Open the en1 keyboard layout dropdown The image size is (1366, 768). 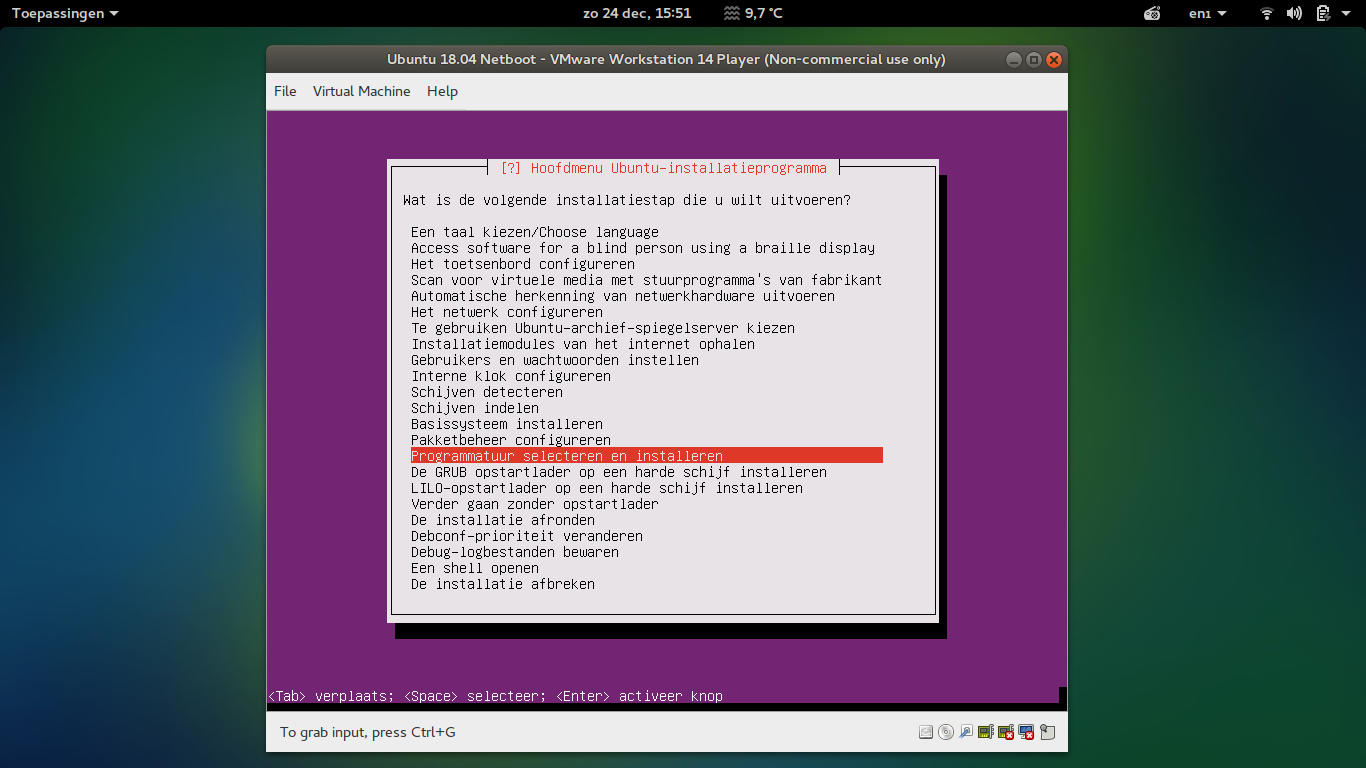click(1206, 13)
